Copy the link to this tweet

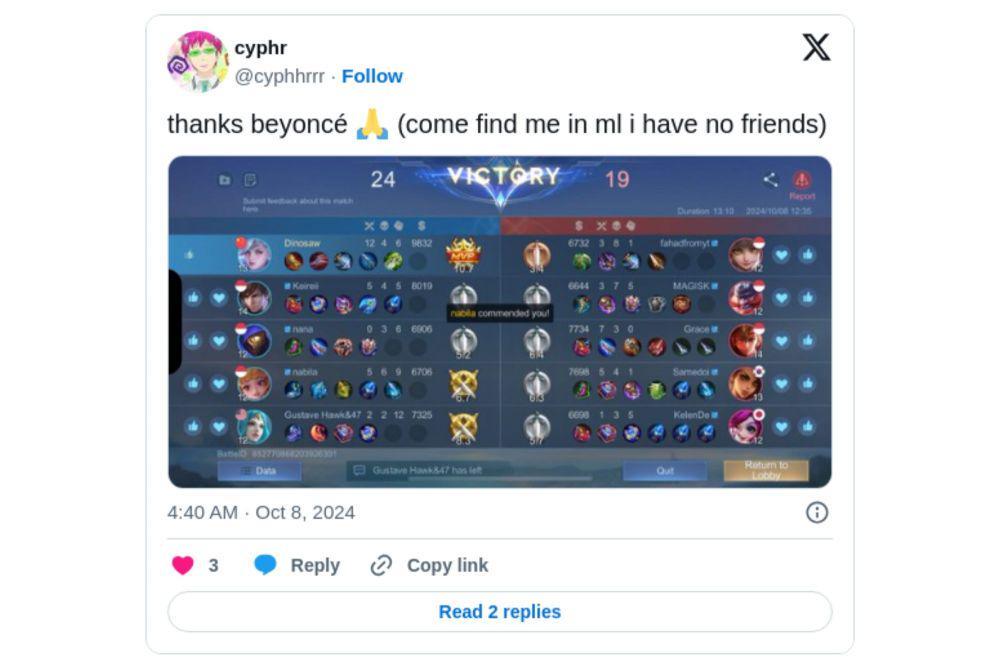point(429,565)
